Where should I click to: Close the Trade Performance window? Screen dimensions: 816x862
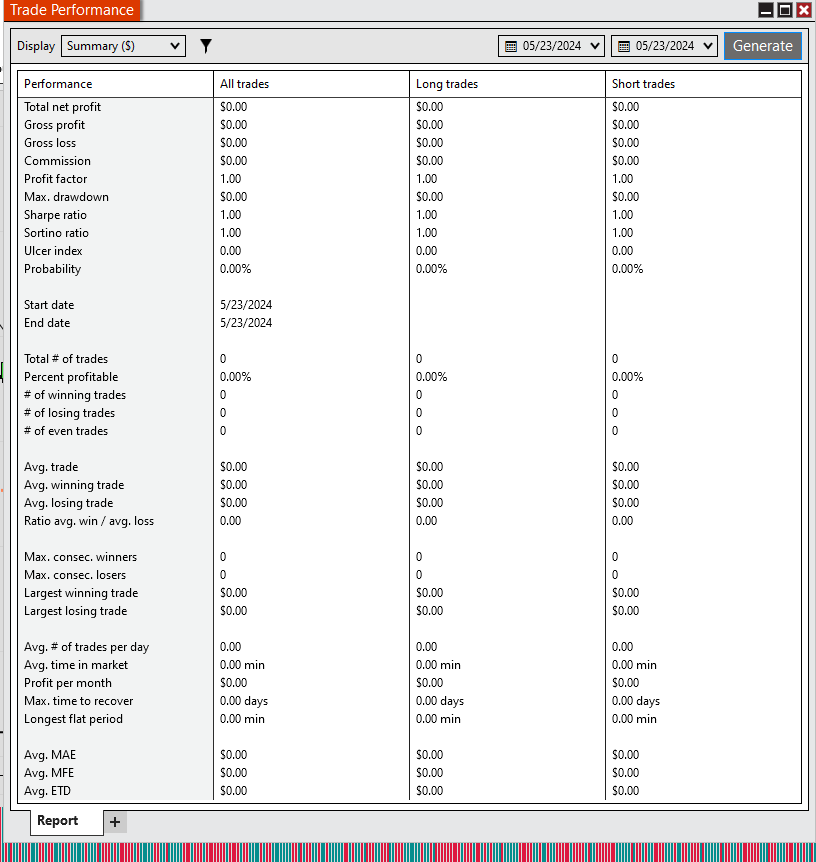[803, 10]
